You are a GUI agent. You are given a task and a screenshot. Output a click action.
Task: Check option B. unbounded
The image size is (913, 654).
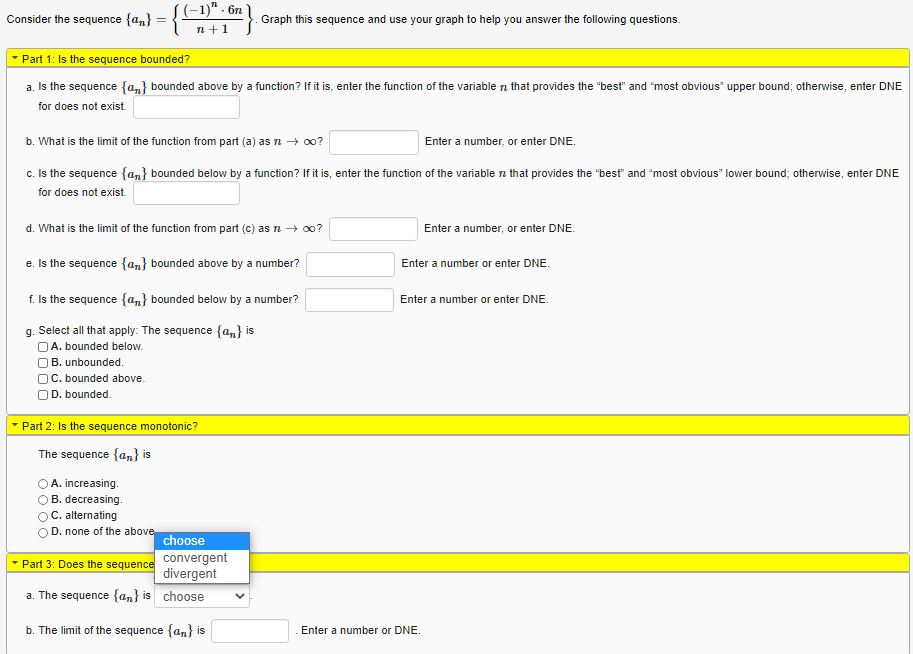pos(42,362)
